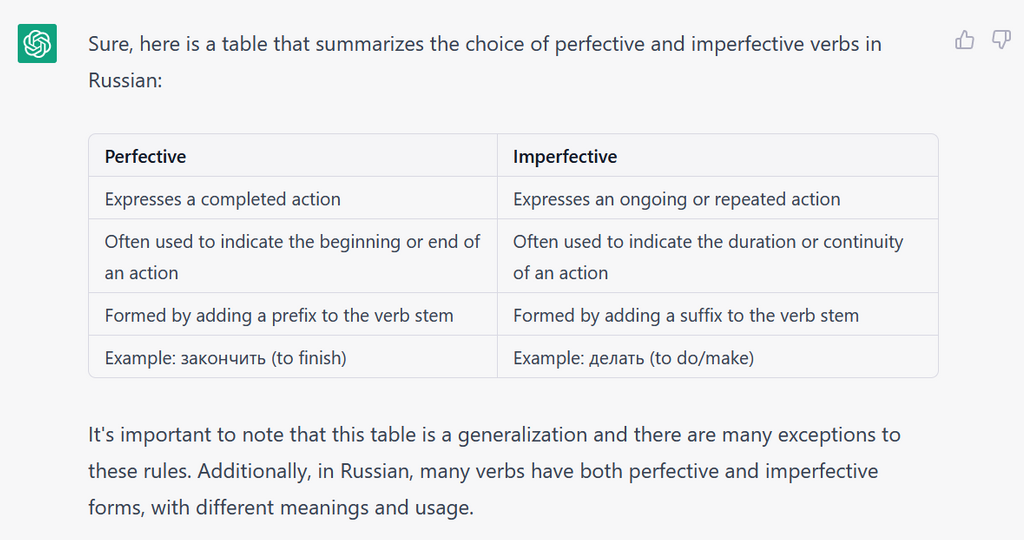Image resolution: width=1024 pixels, height=540 pixels.
Task: Click the 'adding a suffix' cell
Action: [x=686, y=315]
